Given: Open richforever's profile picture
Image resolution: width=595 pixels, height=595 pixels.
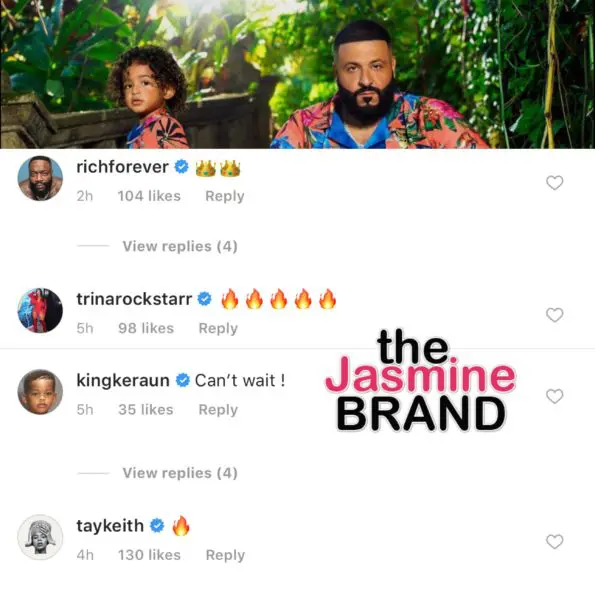Looking at the screenshot, I should (x=40, y=178).
